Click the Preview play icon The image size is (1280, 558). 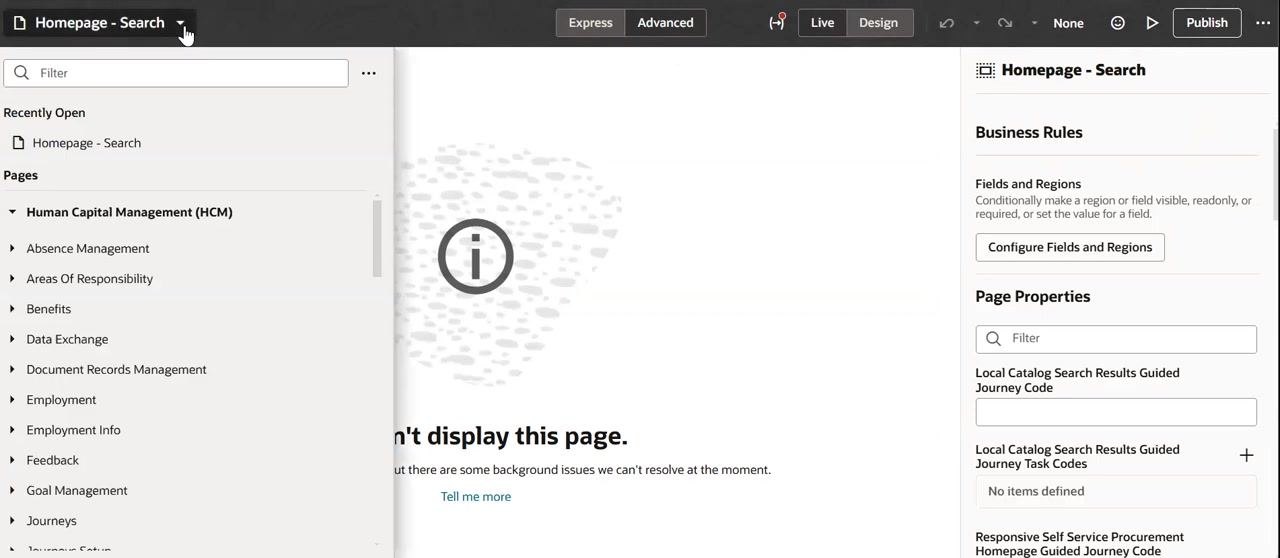pos(1152,23)
